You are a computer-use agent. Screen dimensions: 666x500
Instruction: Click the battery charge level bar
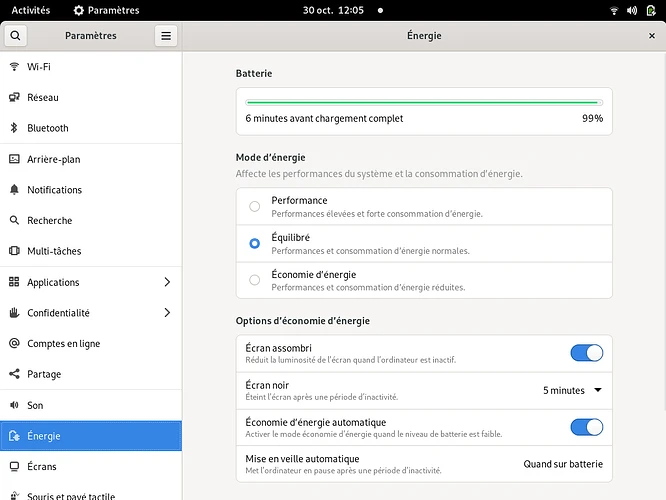pyautogui.click(x=423, y=102)
